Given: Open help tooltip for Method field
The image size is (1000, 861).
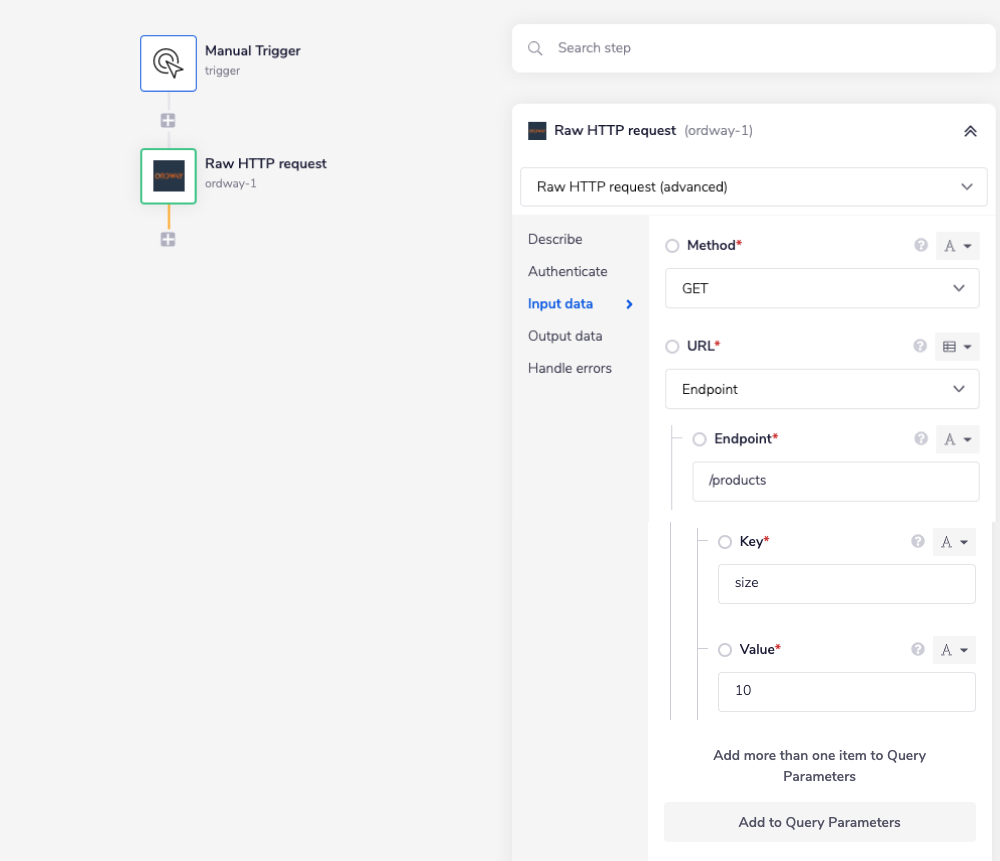Looking at the screenshot, I should coord(921,245).
